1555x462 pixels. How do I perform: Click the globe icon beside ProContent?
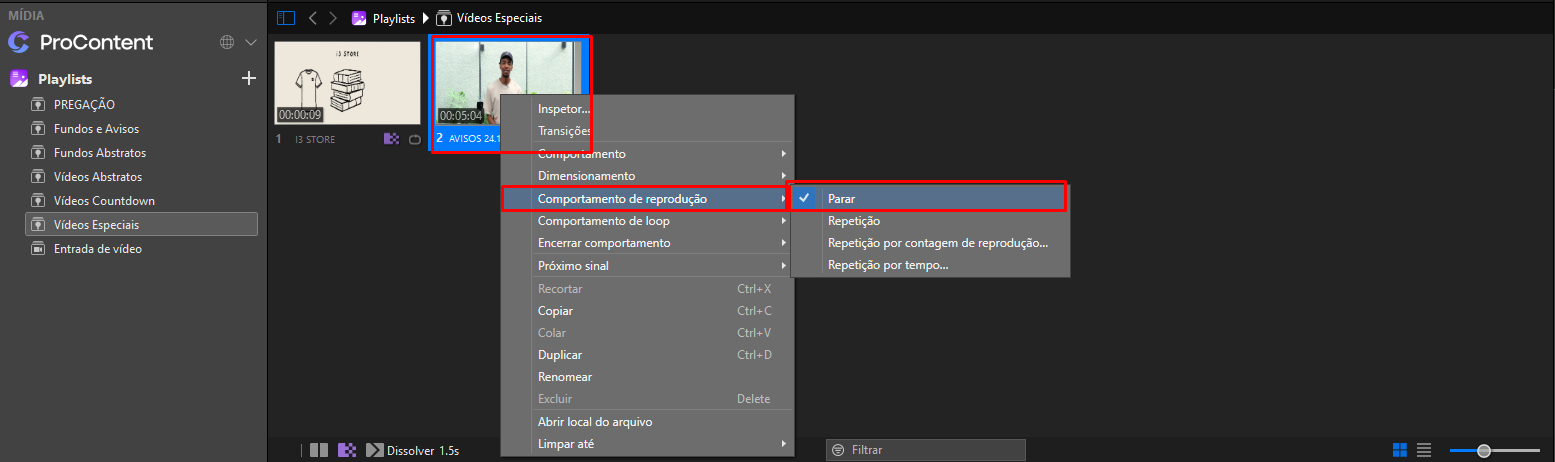tap(227, 43)
